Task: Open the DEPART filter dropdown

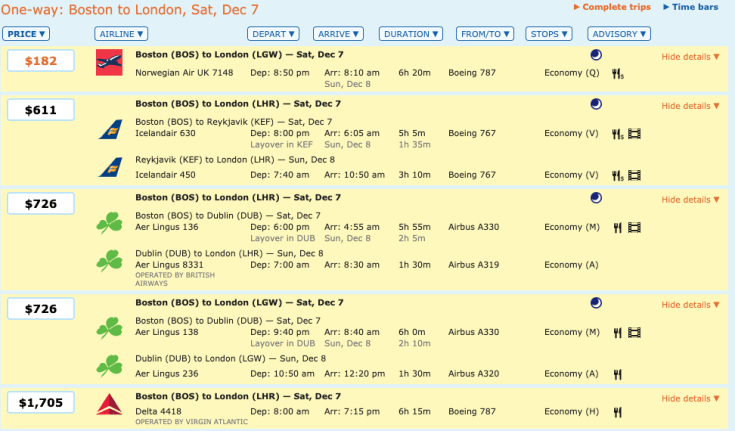Action: (273, 34)
